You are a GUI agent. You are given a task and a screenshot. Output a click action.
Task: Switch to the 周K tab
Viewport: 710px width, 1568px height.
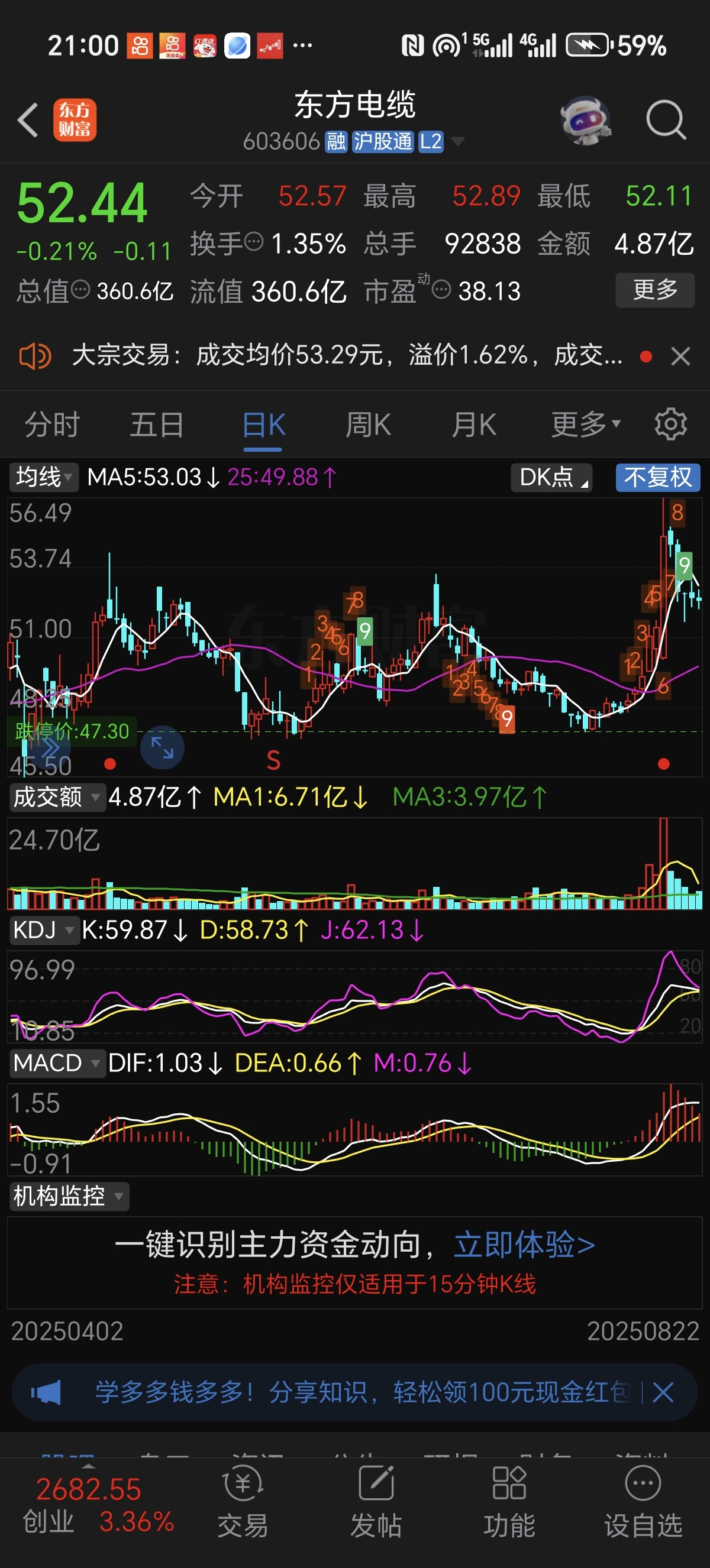369,425
